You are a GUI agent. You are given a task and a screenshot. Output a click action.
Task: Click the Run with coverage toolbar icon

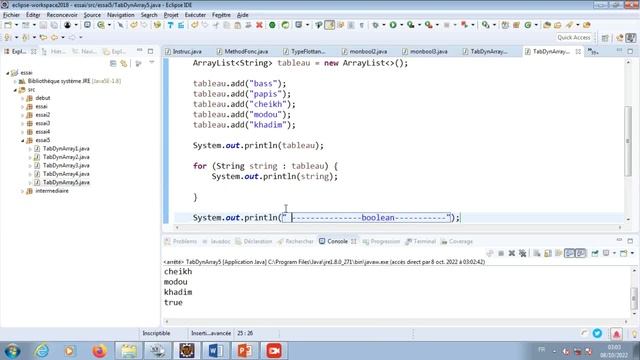point(411,25)
